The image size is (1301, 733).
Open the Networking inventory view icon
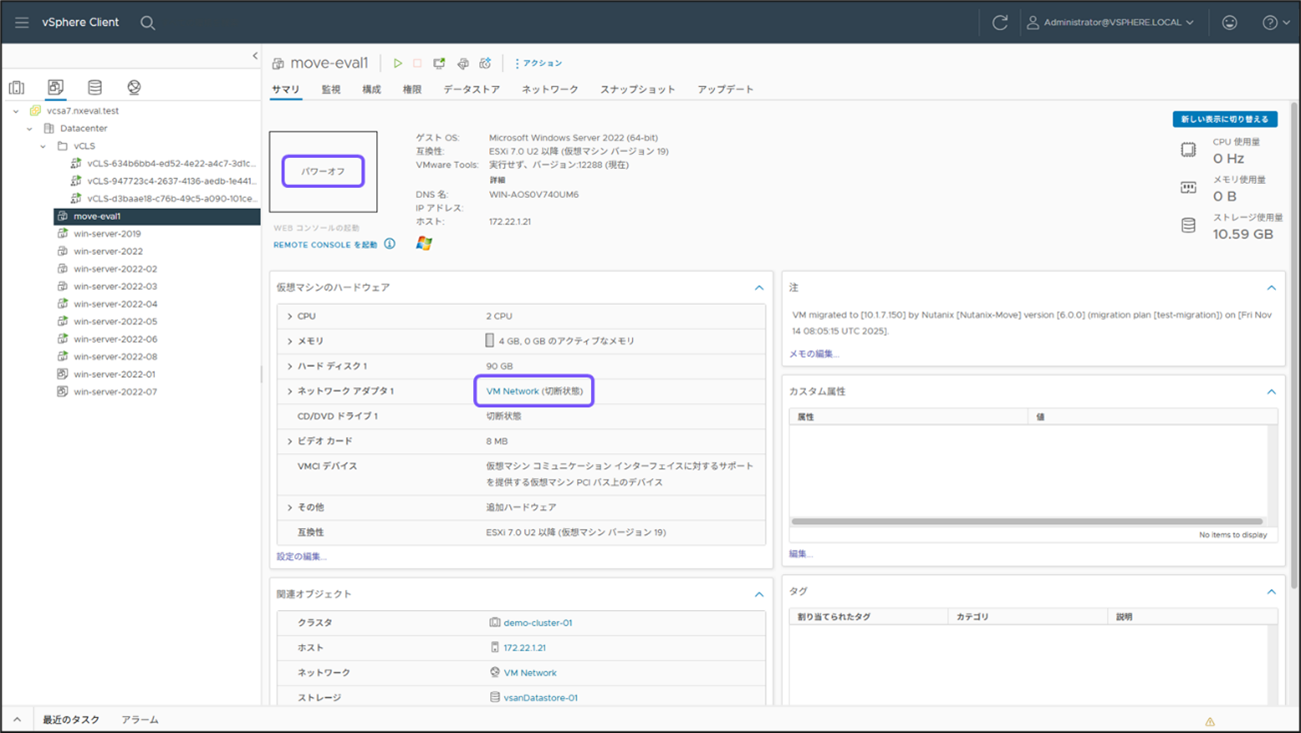134,88
